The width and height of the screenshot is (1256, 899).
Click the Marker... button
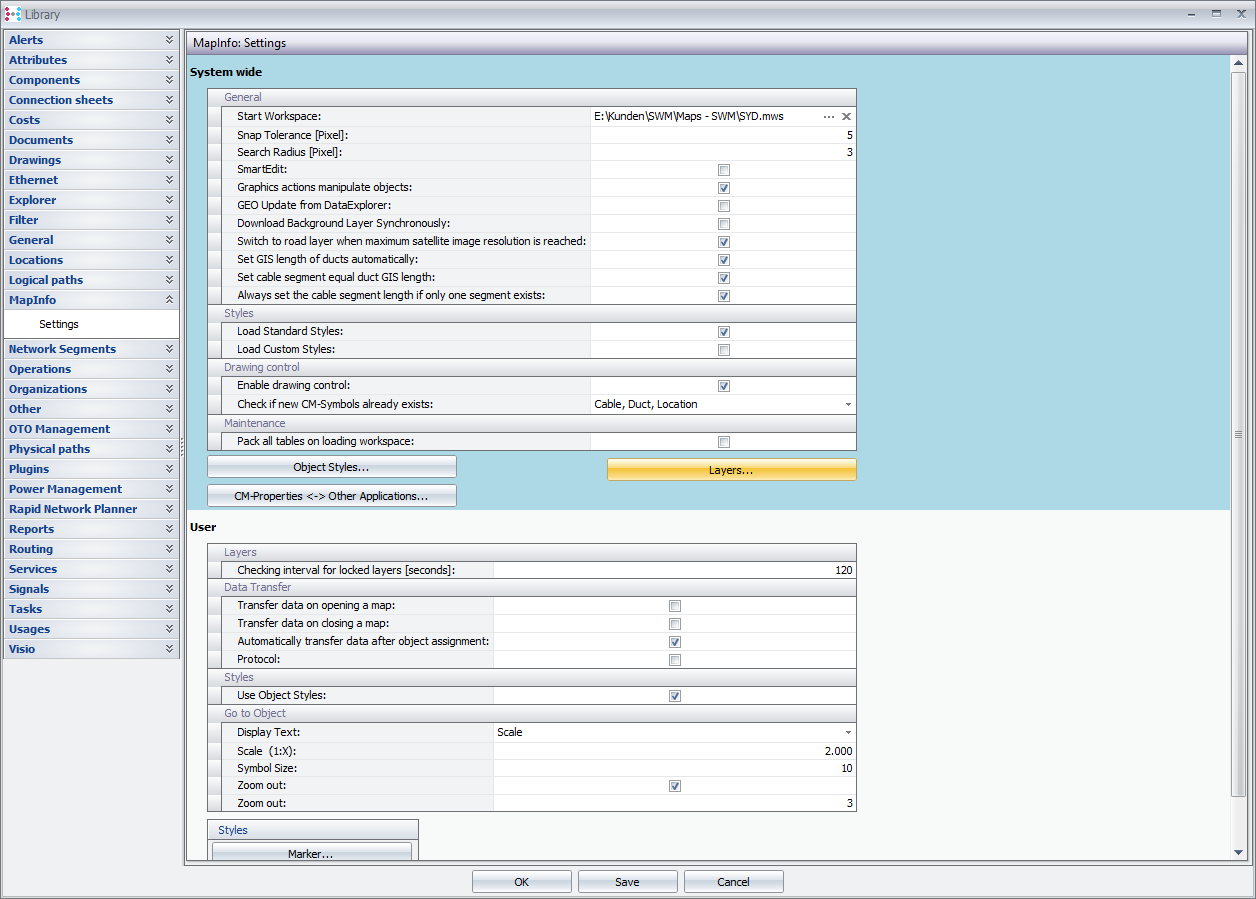point(311,853)
